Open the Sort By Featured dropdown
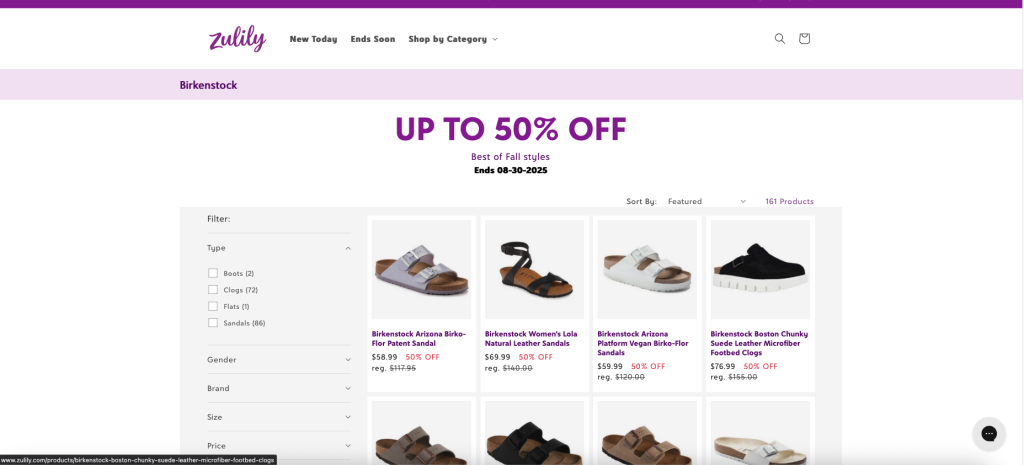This screenshot has width=1024, height=465. pyautogui.click(x=706, y=201)
